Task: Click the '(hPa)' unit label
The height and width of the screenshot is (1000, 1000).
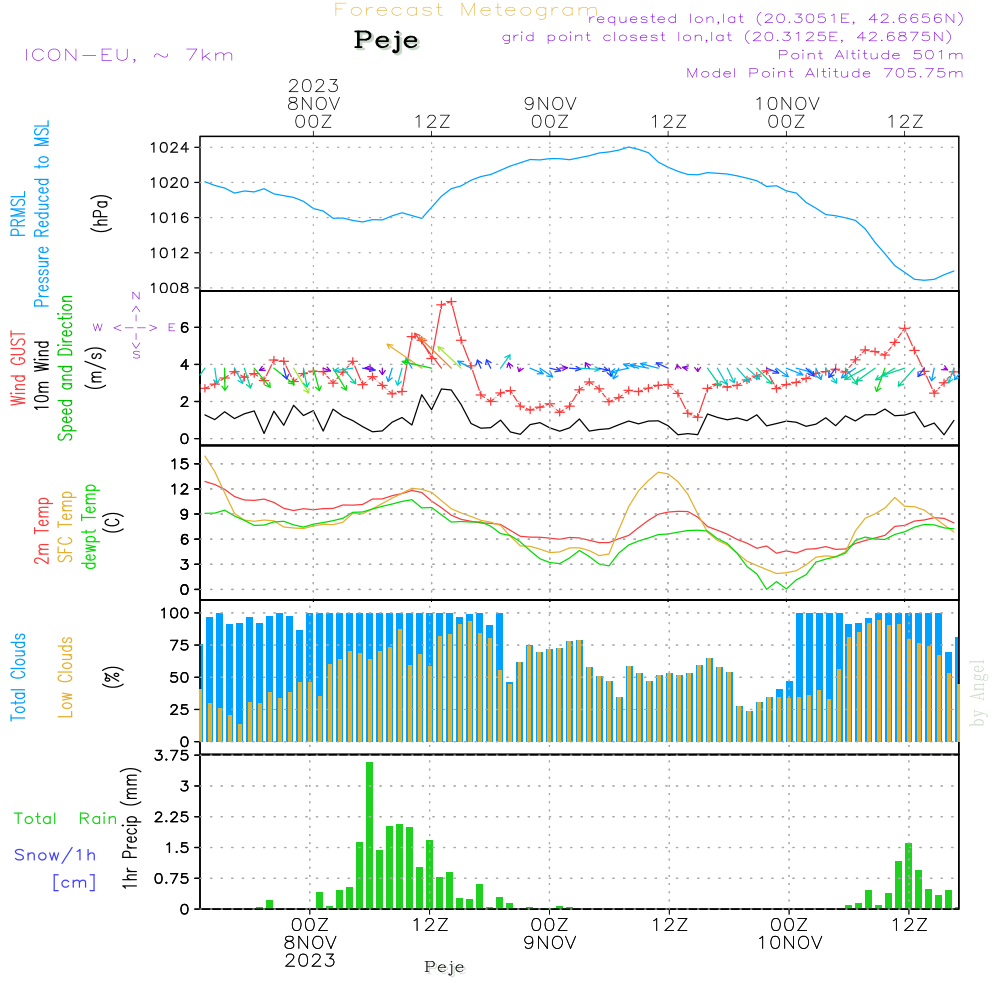Action: coord(100,213)
